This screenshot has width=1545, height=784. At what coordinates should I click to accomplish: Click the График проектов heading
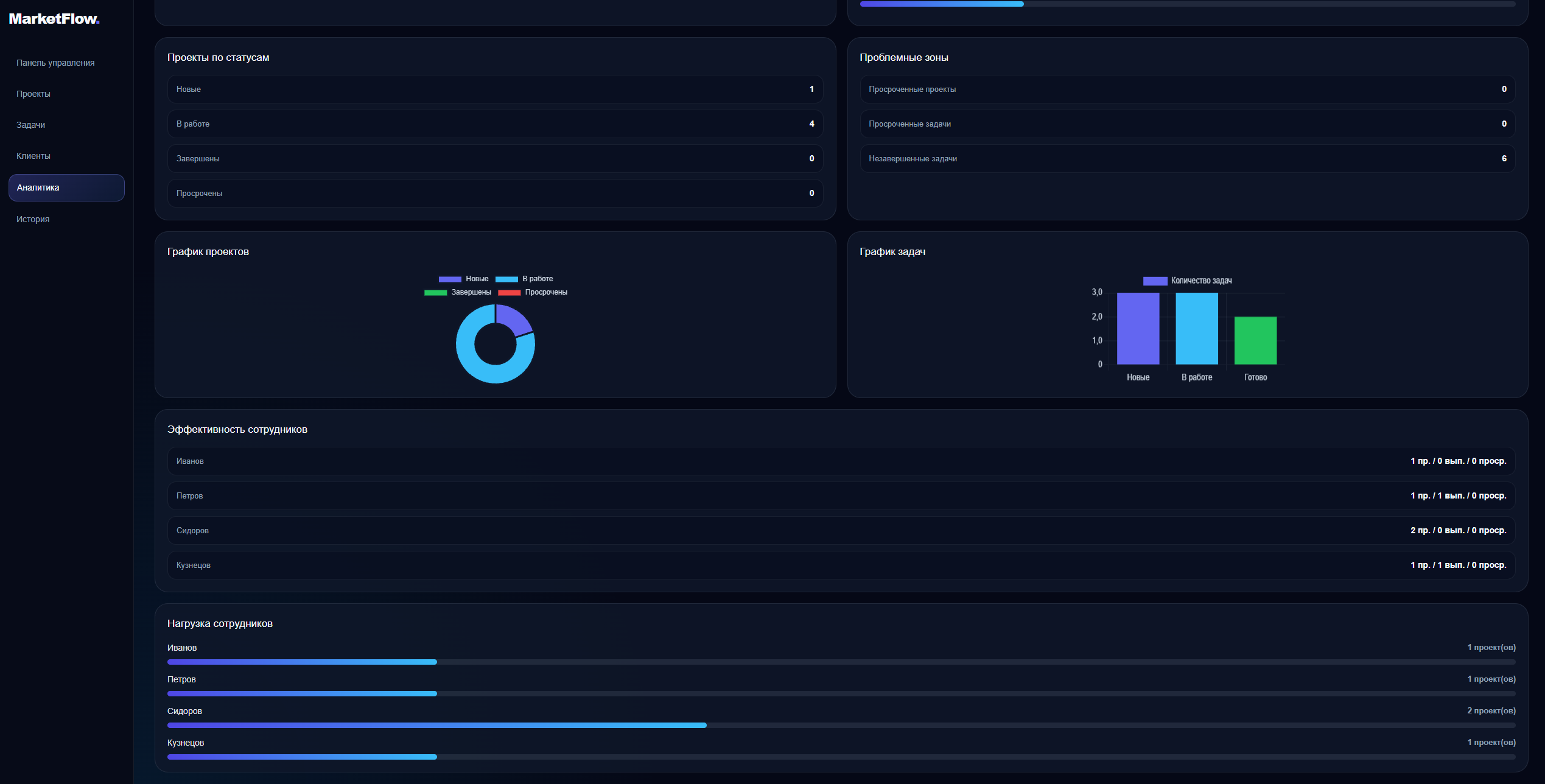[208, 252]
